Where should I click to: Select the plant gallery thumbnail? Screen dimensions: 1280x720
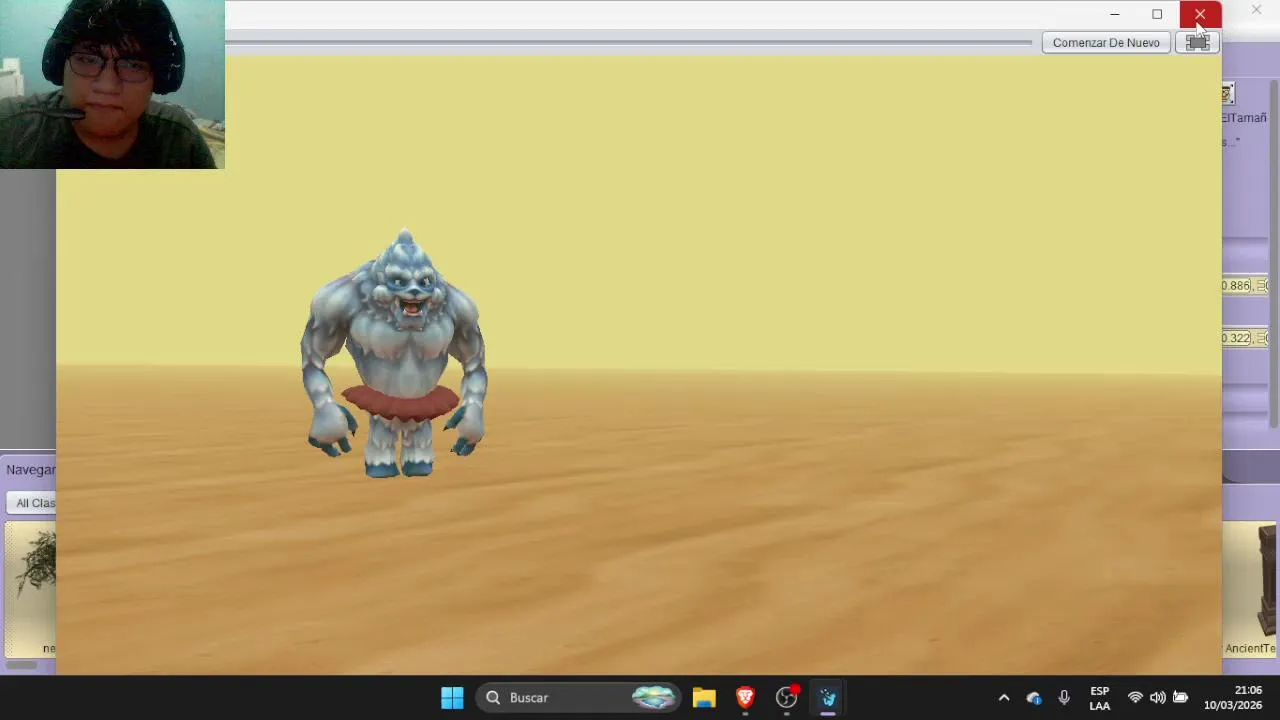[32, 588]
